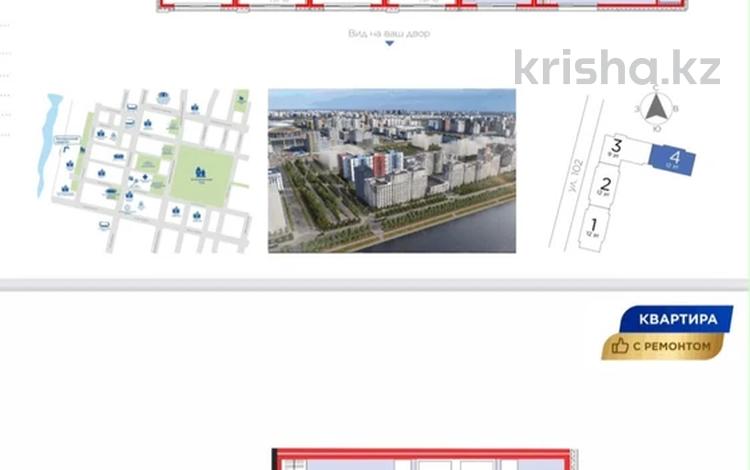The width and height of the screenshot is (750, 470).
Task: Click the thumbs-up icon on the gold badge
Action: point(620,345)
